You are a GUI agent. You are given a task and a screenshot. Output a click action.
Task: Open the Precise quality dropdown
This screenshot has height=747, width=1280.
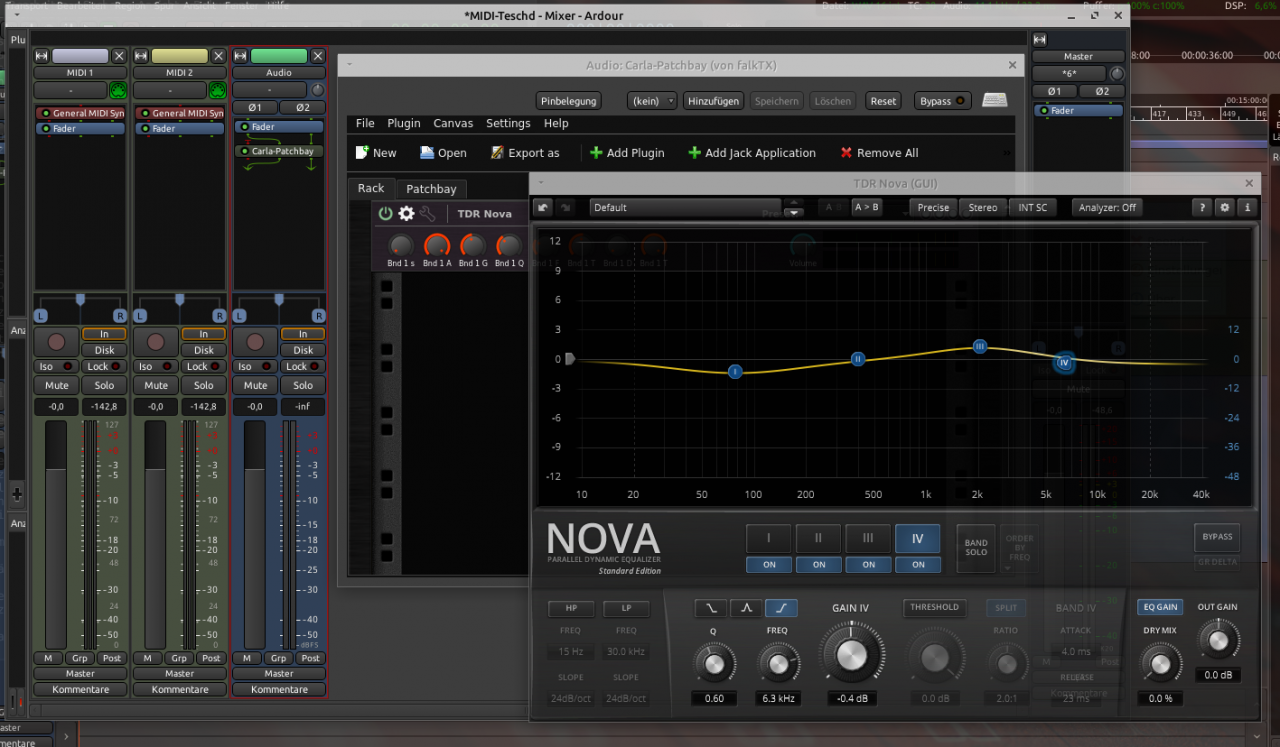[933, 207]
